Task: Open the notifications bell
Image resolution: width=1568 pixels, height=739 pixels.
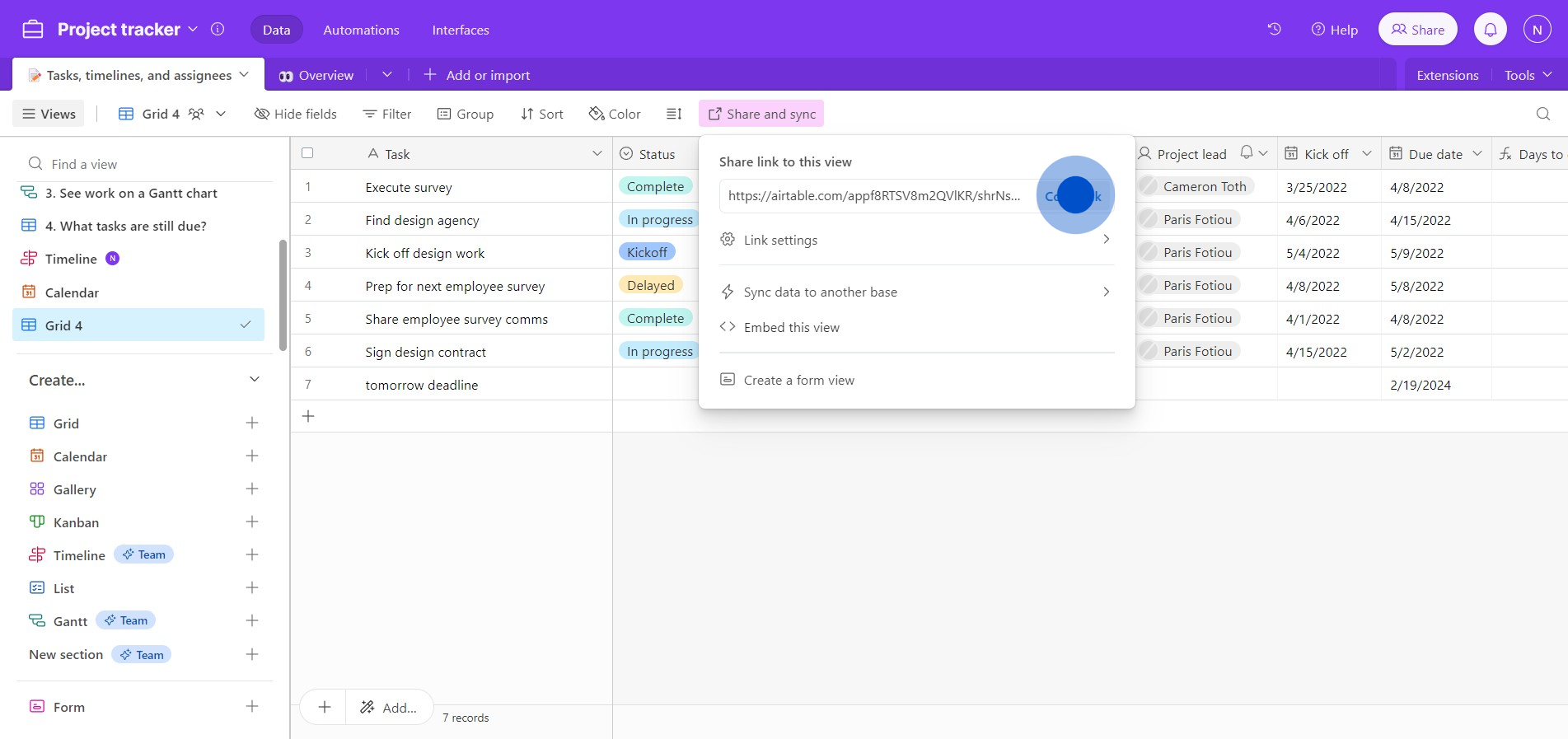Action: pyautogui.click(x=1490, y=30)
